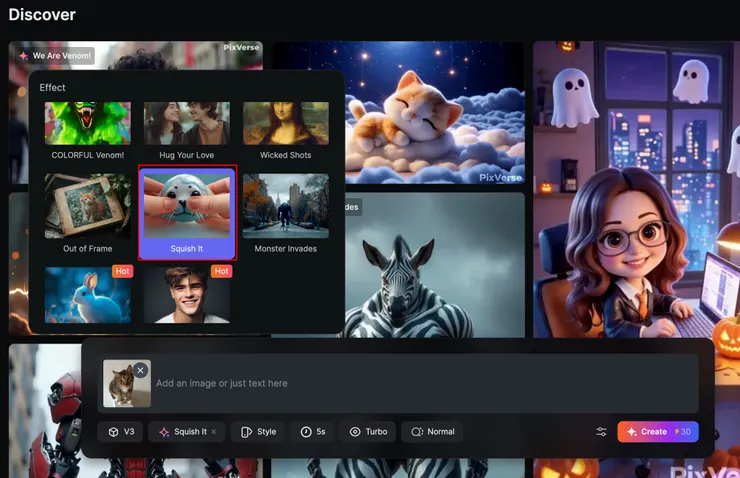Open the Squish It effect chip
The image size is (740, 478).
pos(186,432)
